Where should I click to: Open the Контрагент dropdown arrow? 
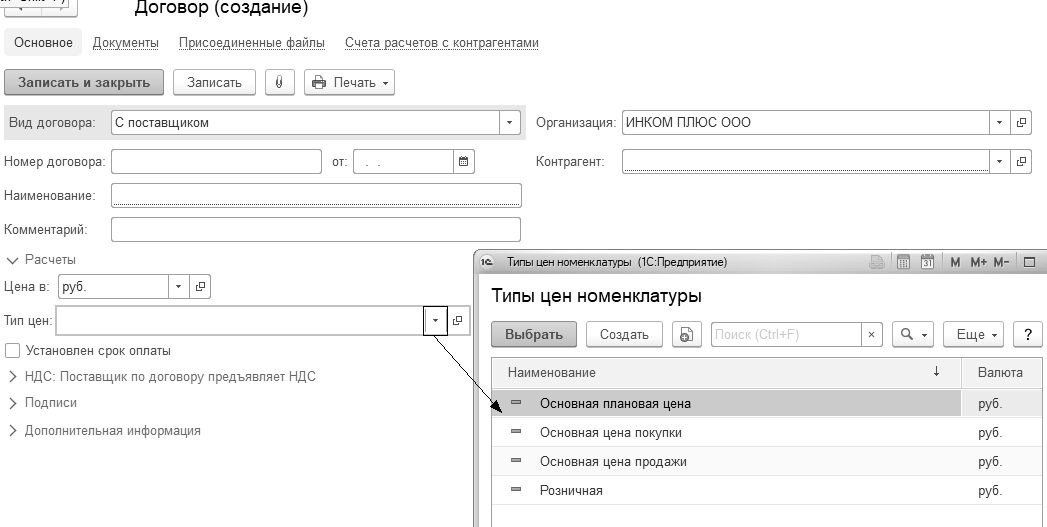1000,162
